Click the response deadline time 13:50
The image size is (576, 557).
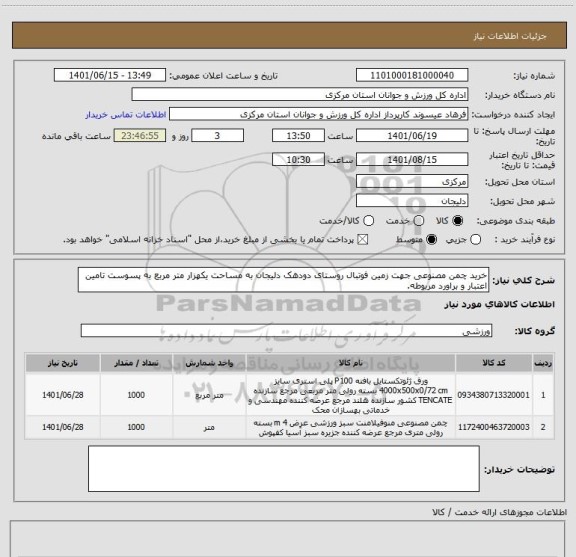click(x=298, y=136)
